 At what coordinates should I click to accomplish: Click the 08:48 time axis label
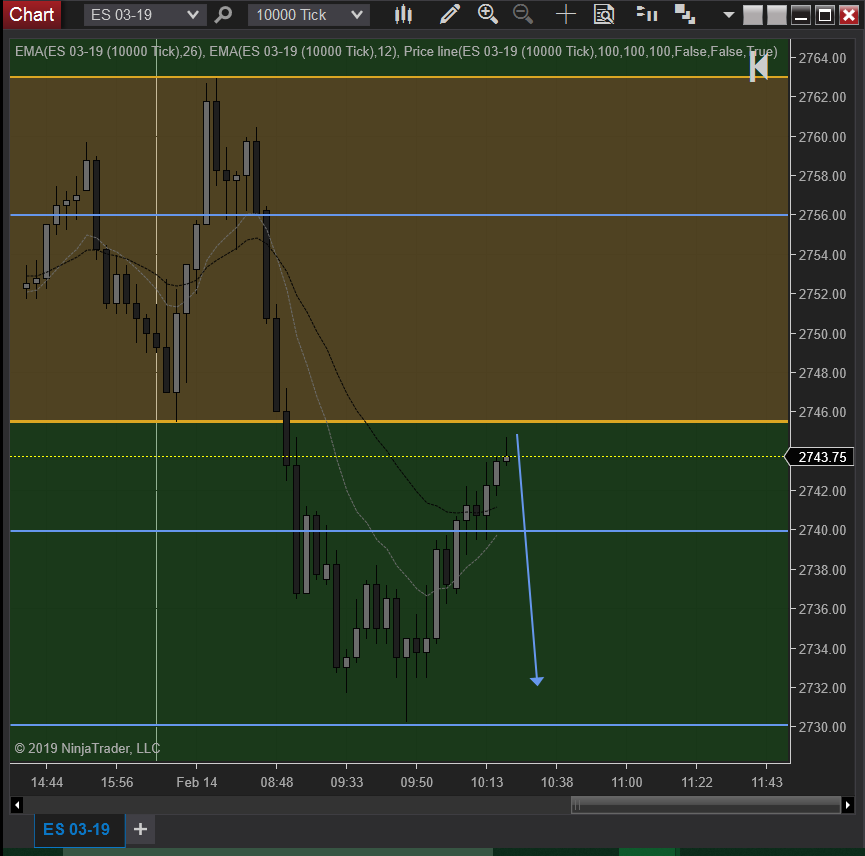point(276,782)
